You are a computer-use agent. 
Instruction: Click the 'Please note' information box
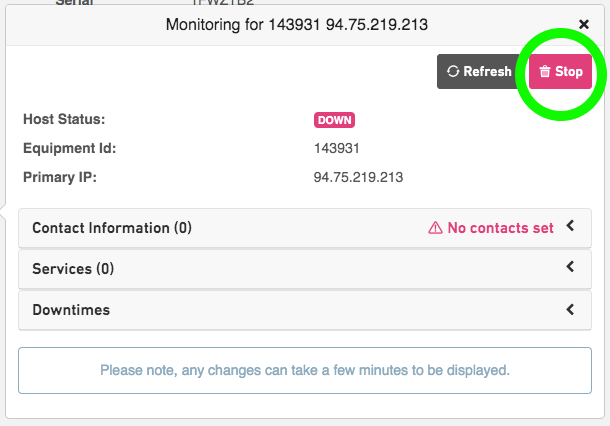coord(305,370)
